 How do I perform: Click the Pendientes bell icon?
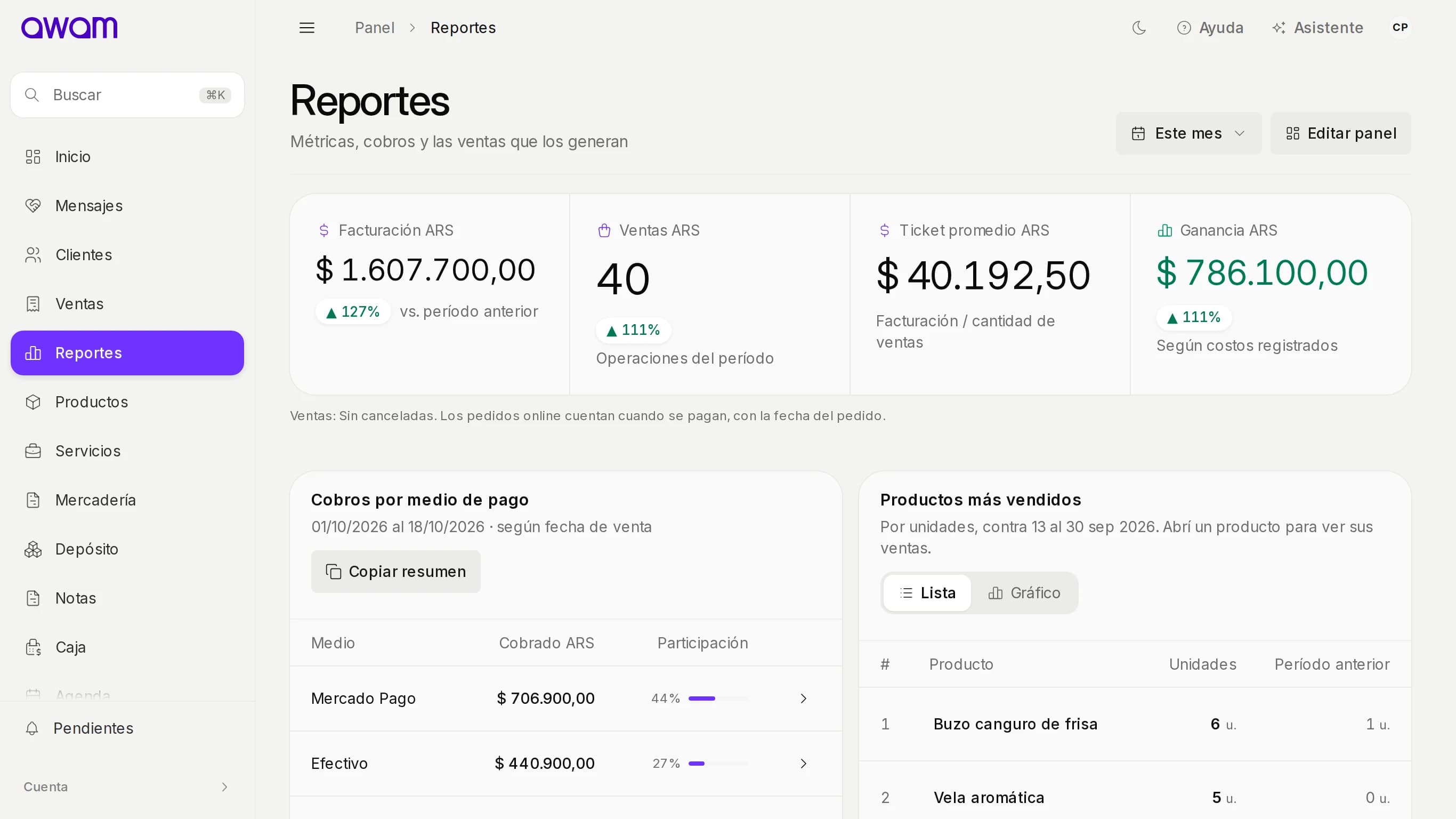(32, 728)
